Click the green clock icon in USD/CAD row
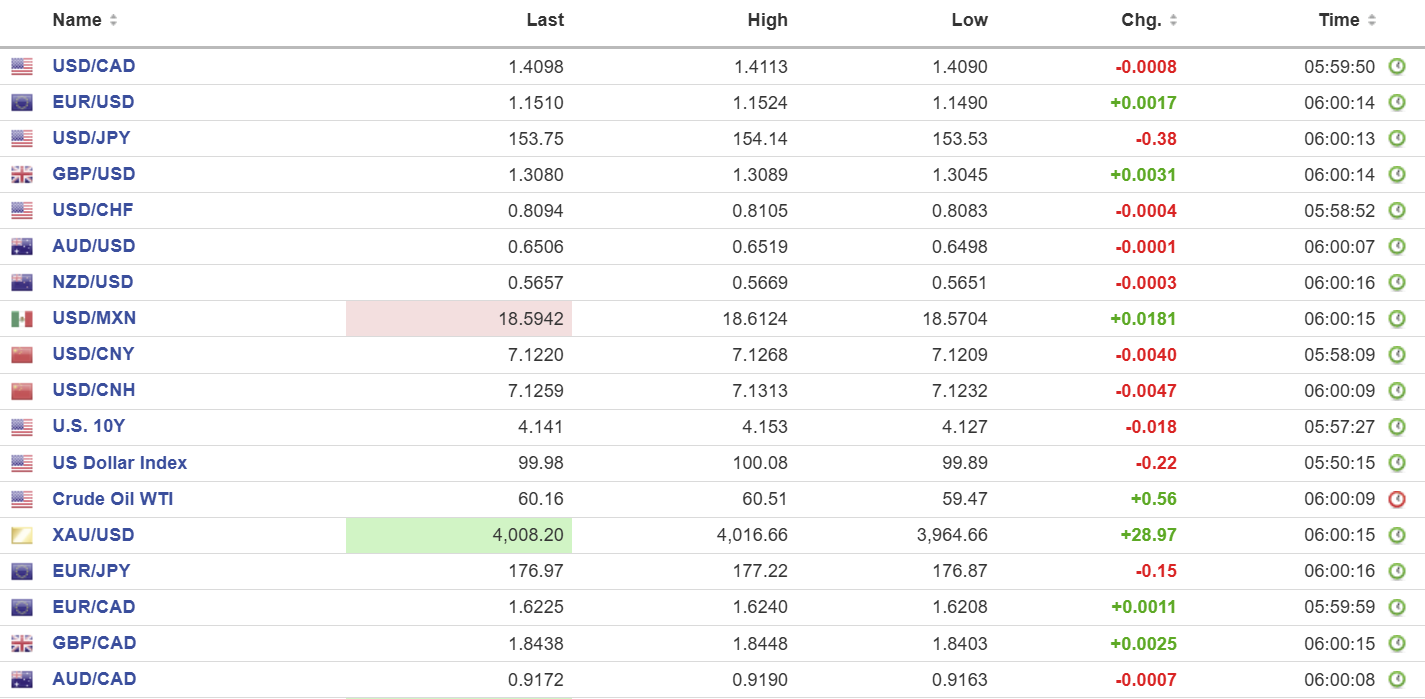 pyautogui.click(x=1397, y=67)
